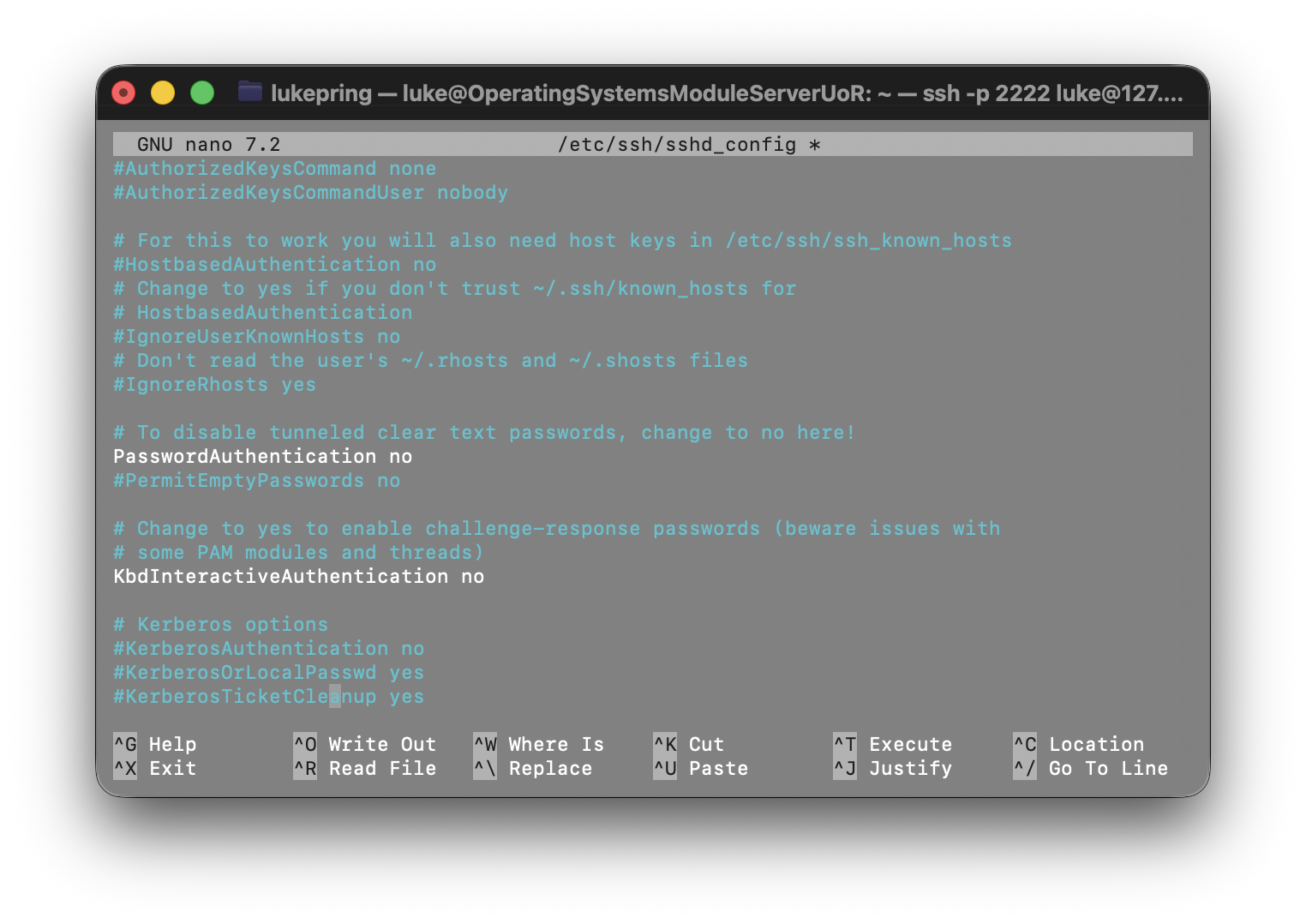Click the ^K Cut shortcut
Image resolution: width=1306 pixels, height=924 pixels.
click(689, 744)
